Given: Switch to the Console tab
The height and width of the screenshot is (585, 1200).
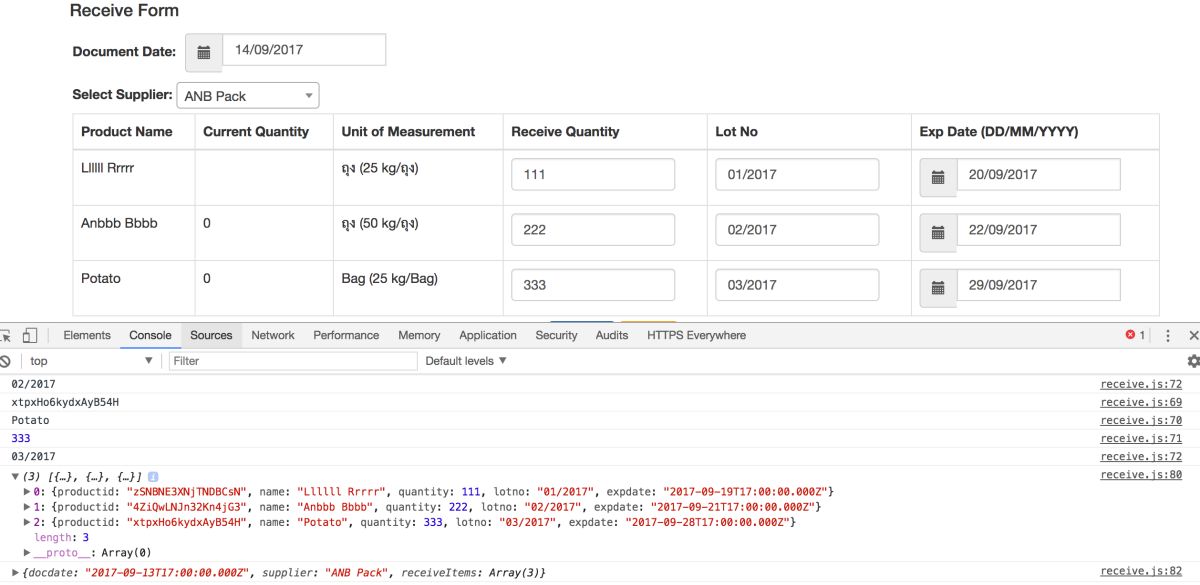Looking at the screenshot, I should click(150, 335).
